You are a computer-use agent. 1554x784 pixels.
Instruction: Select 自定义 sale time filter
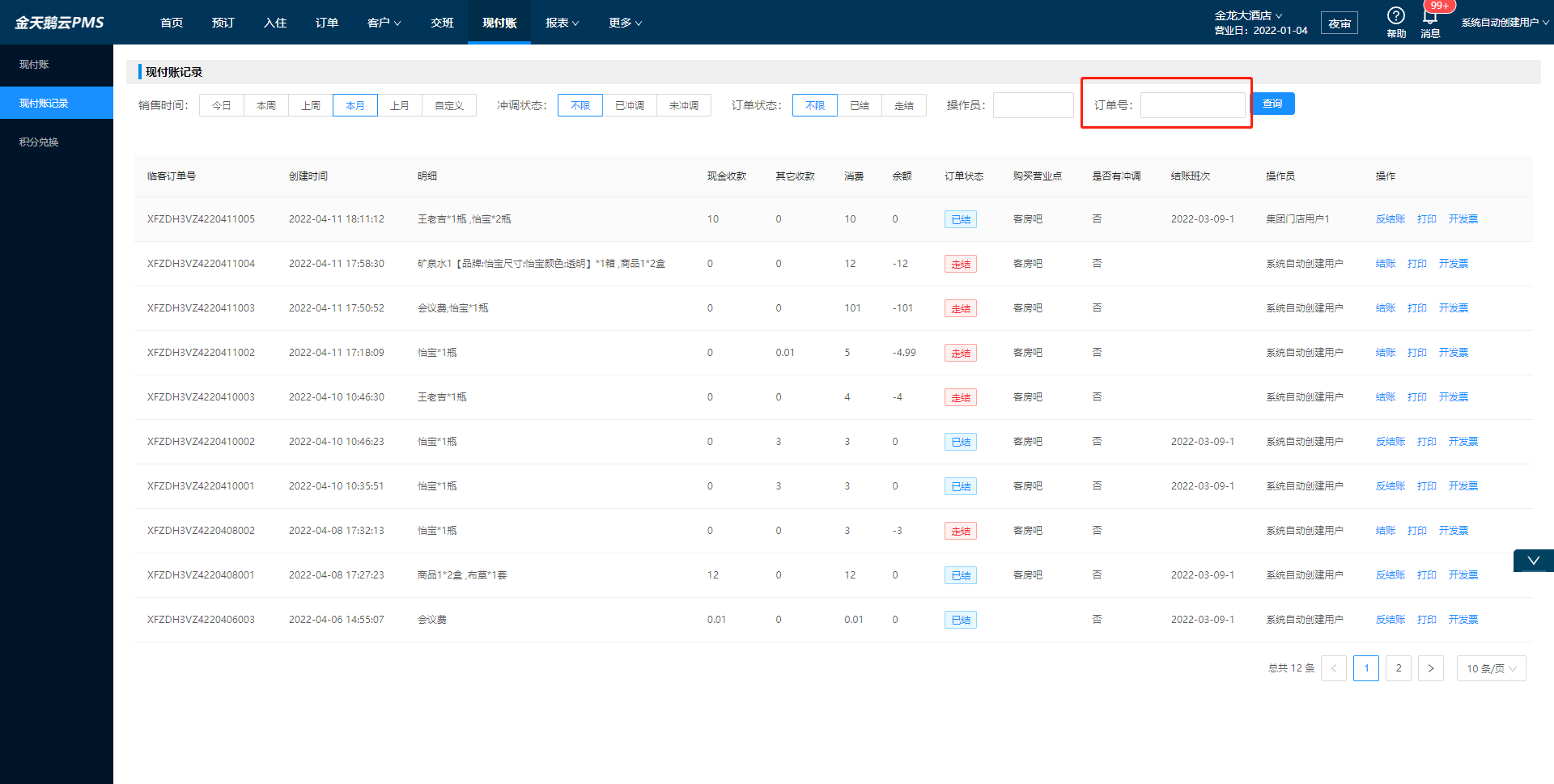[x=449, y=105]
